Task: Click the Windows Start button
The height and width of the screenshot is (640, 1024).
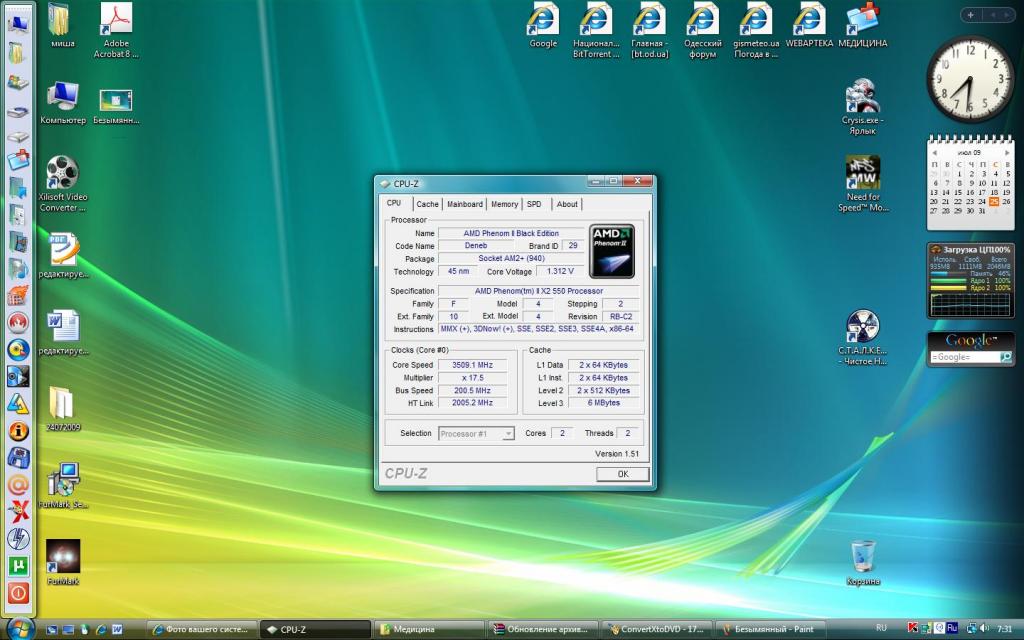Action: pos(20,630)
